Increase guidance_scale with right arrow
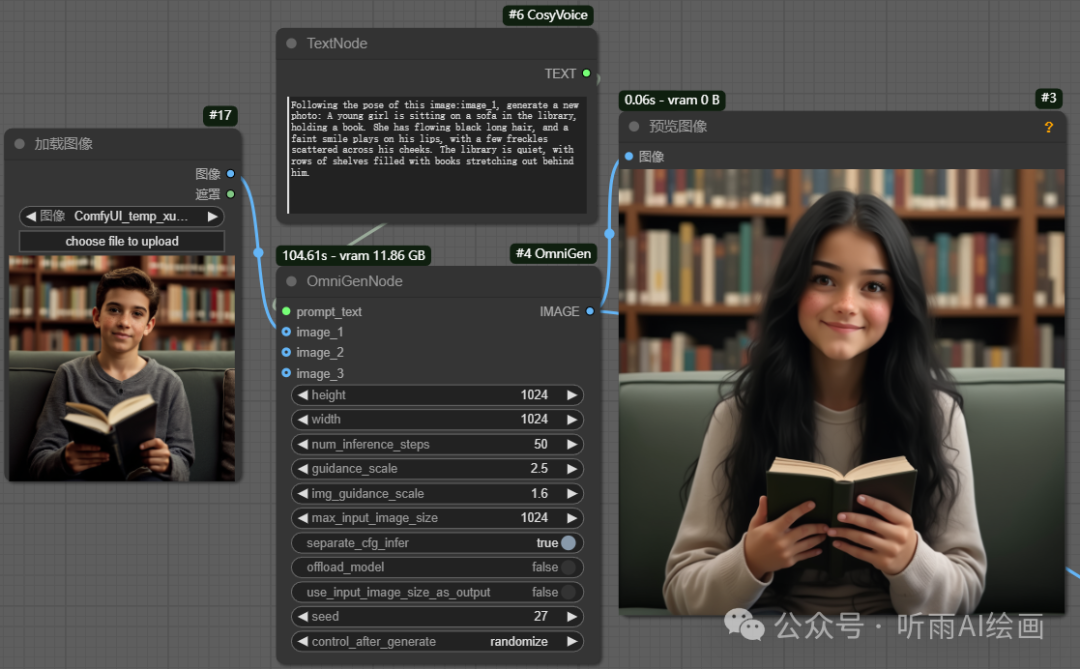This screenshot has height=669, width=1080. point(572,469)
